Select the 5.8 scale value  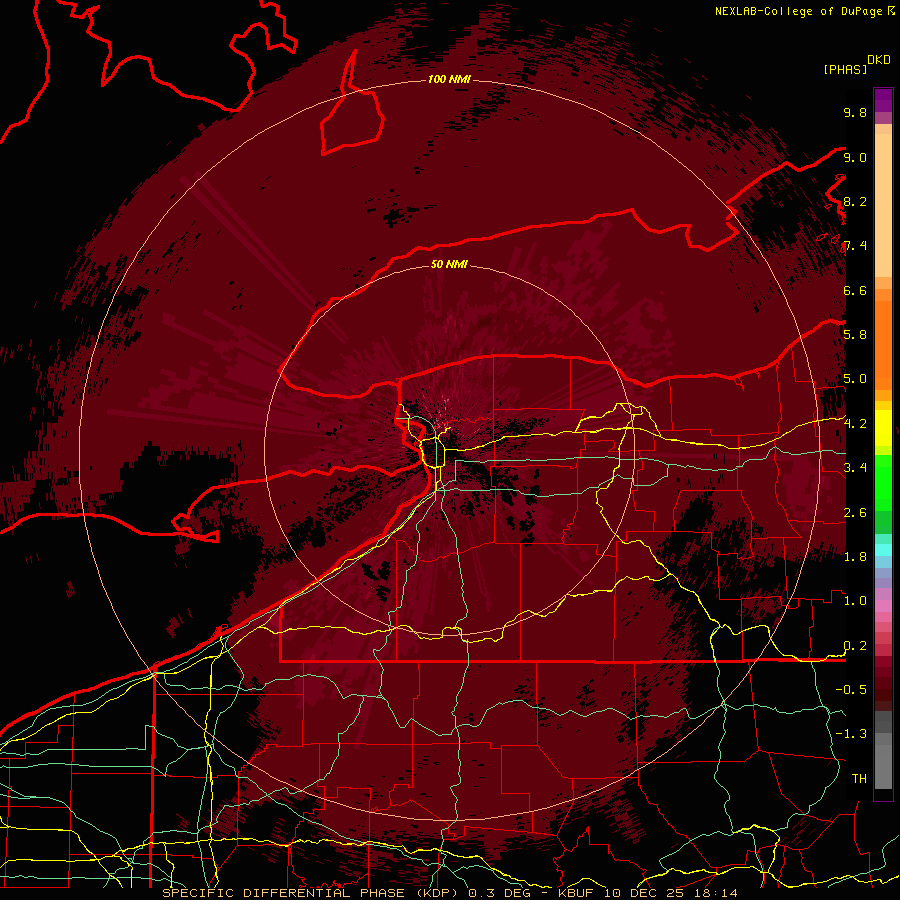pyautogui.click(x=855, y=334)
